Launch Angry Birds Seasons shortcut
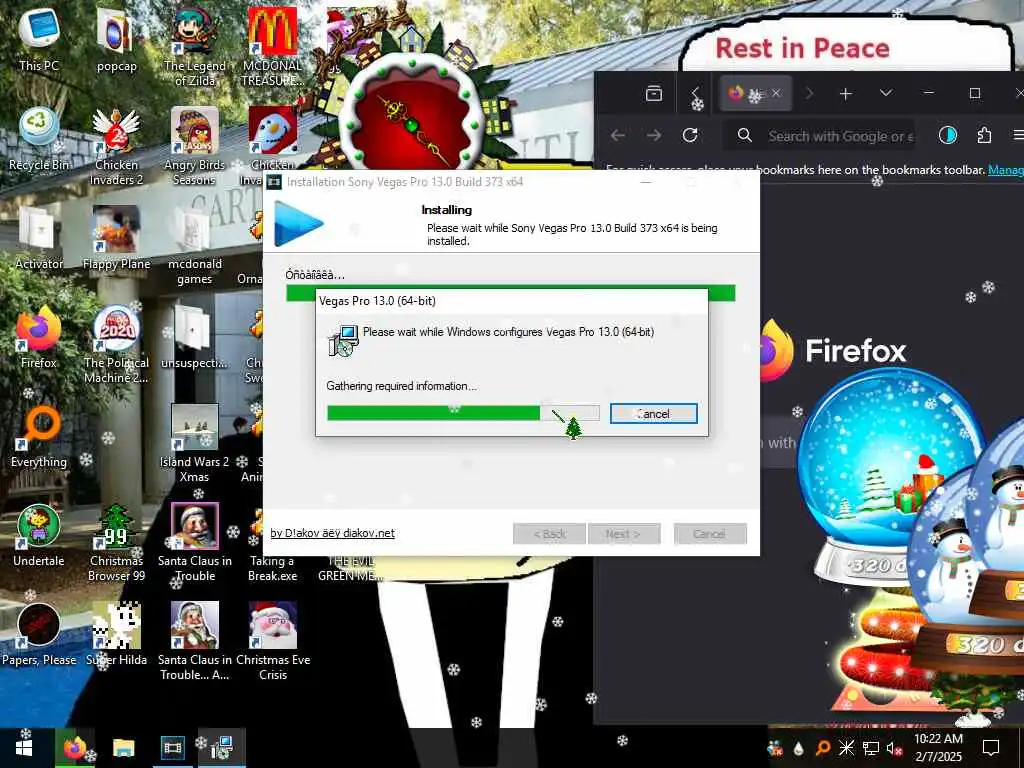The width and height of the screenshot is (1024, 768). coord(195,146)
